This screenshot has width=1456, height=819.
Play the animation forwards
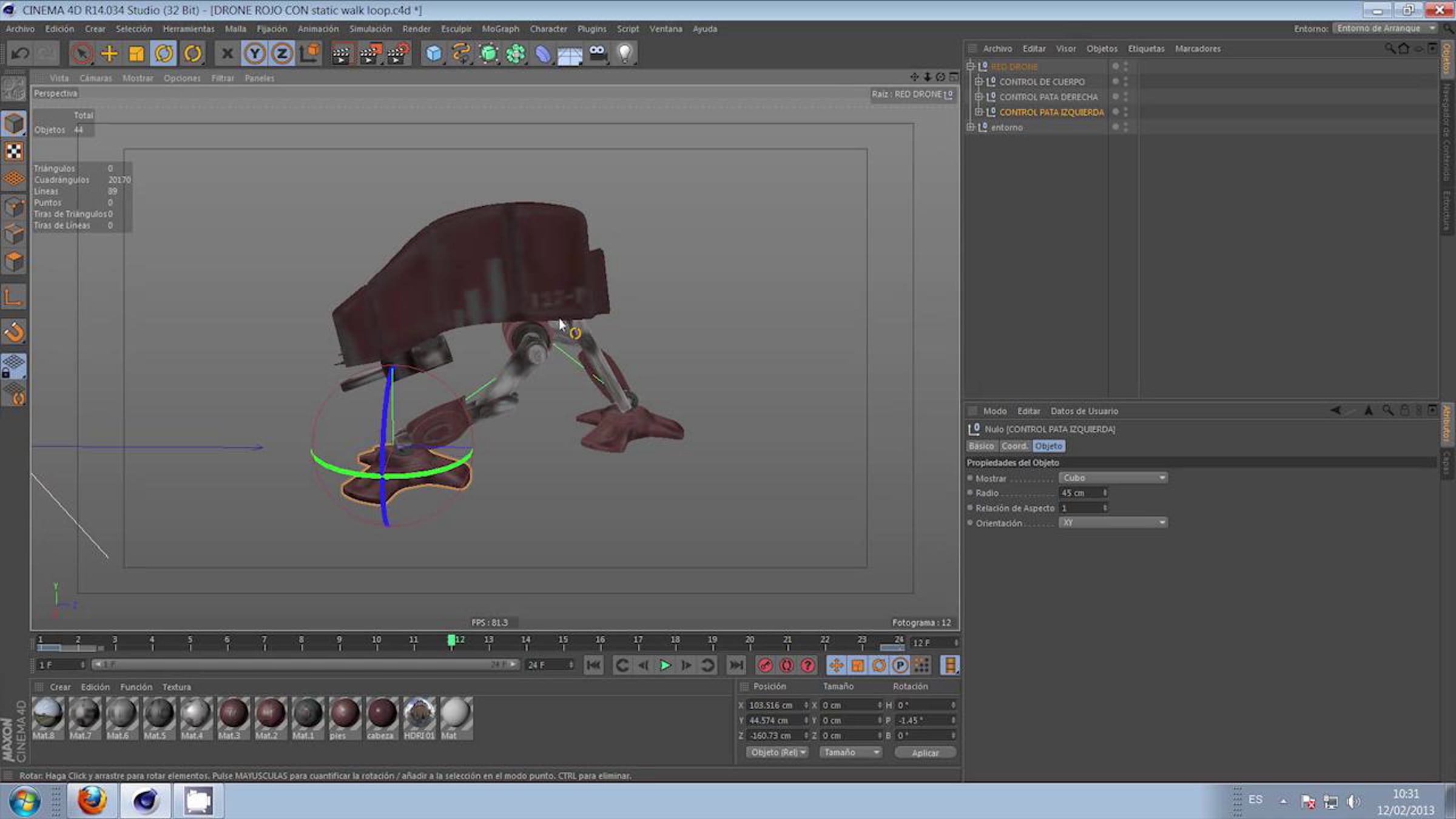pos(665,666)
